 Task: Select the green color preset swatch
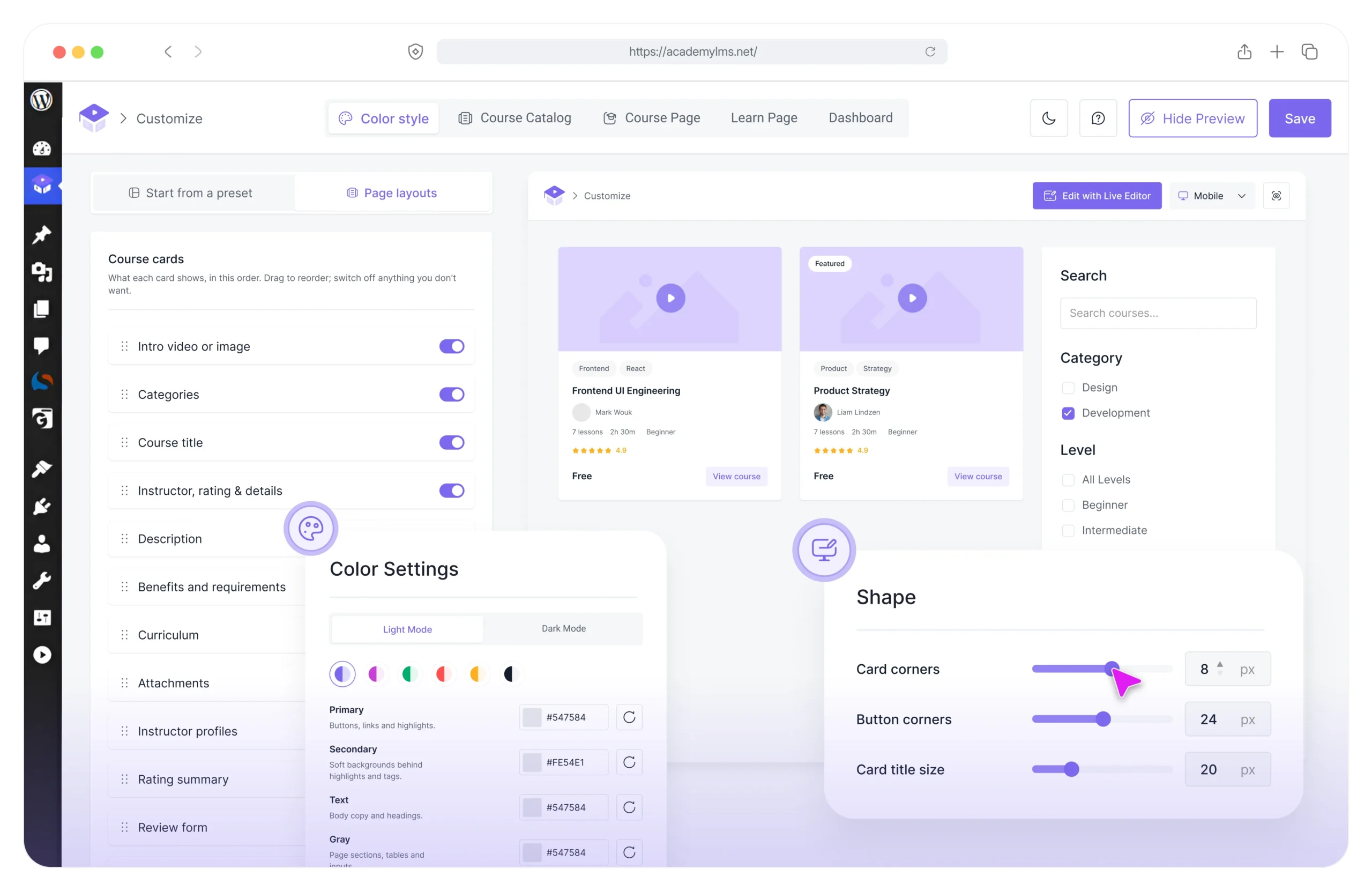tap(409, 673)
